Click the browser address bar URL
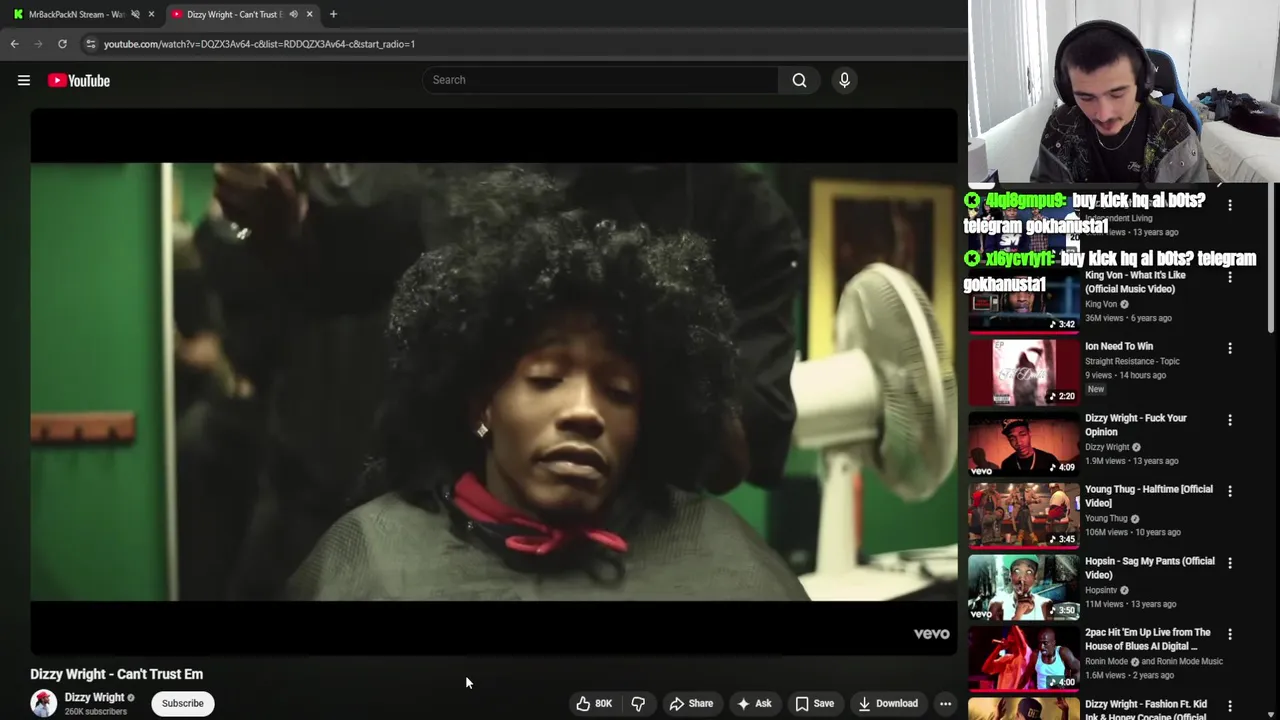1280x720 pixels. coord(259,44)
